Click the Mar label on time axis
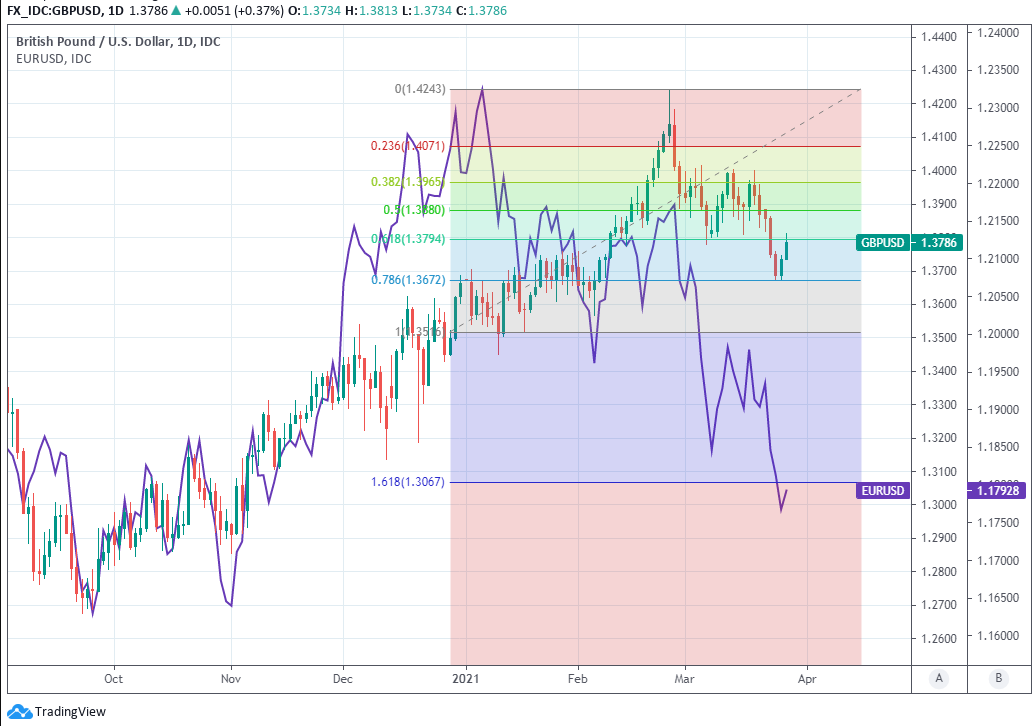This screenshot has height=726, width=1032. pyautogui.click(x=684, y=678)
